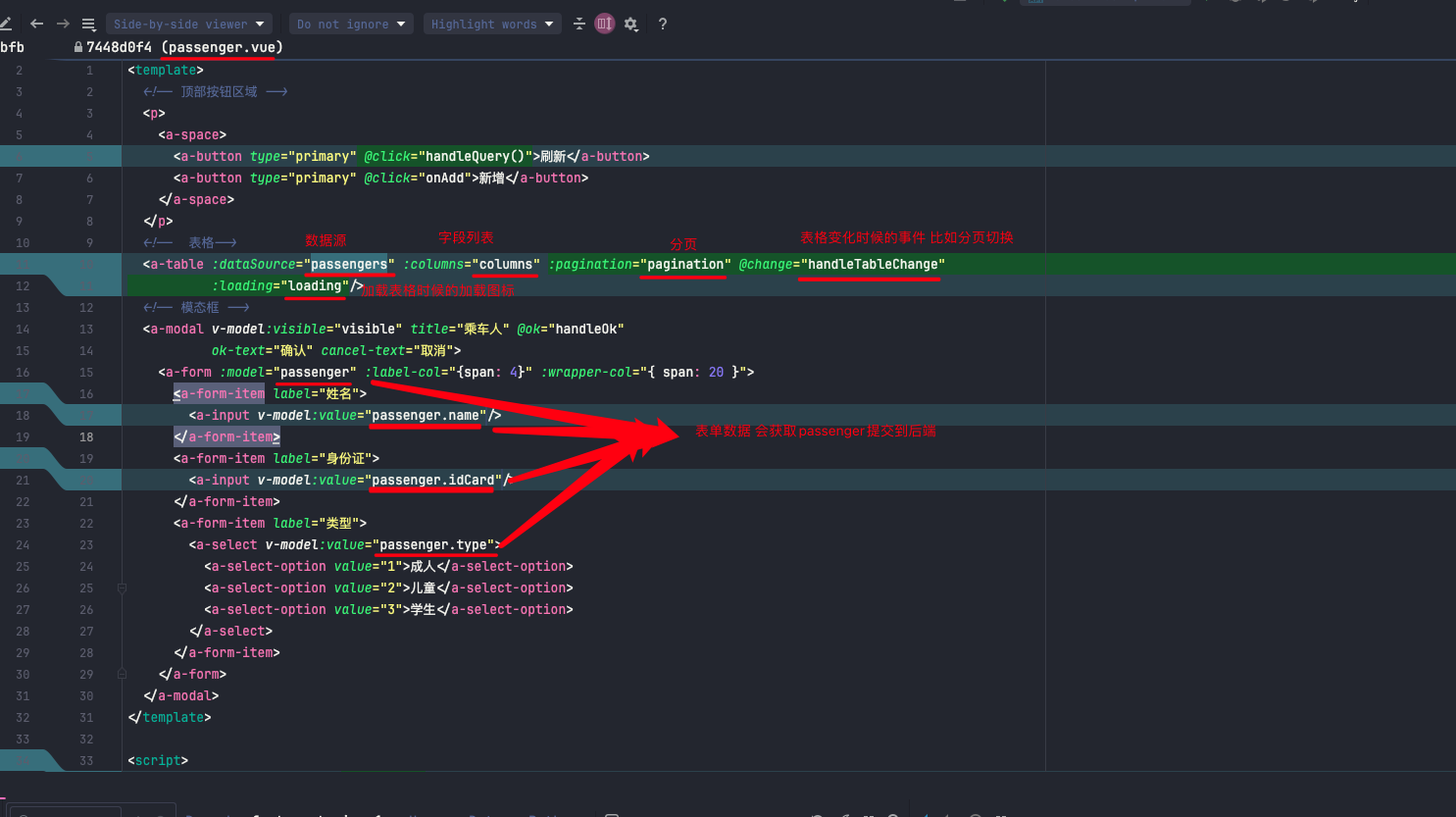
Task: Click the 顶部按钮区域 comment
Action: [x=216, y=91]
